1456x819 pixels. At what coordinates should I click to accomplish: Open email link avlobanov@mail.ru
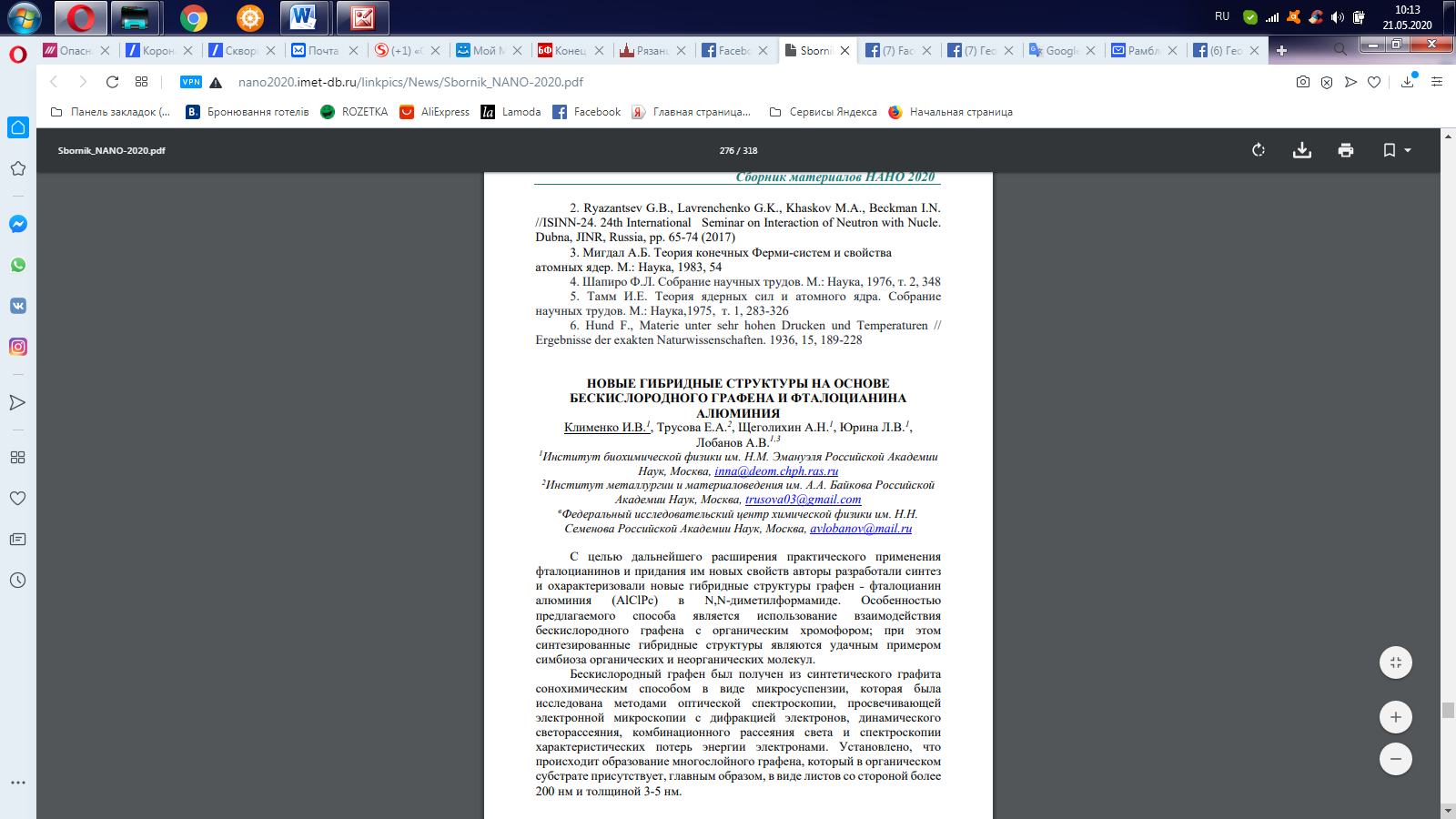click(861, 529)
